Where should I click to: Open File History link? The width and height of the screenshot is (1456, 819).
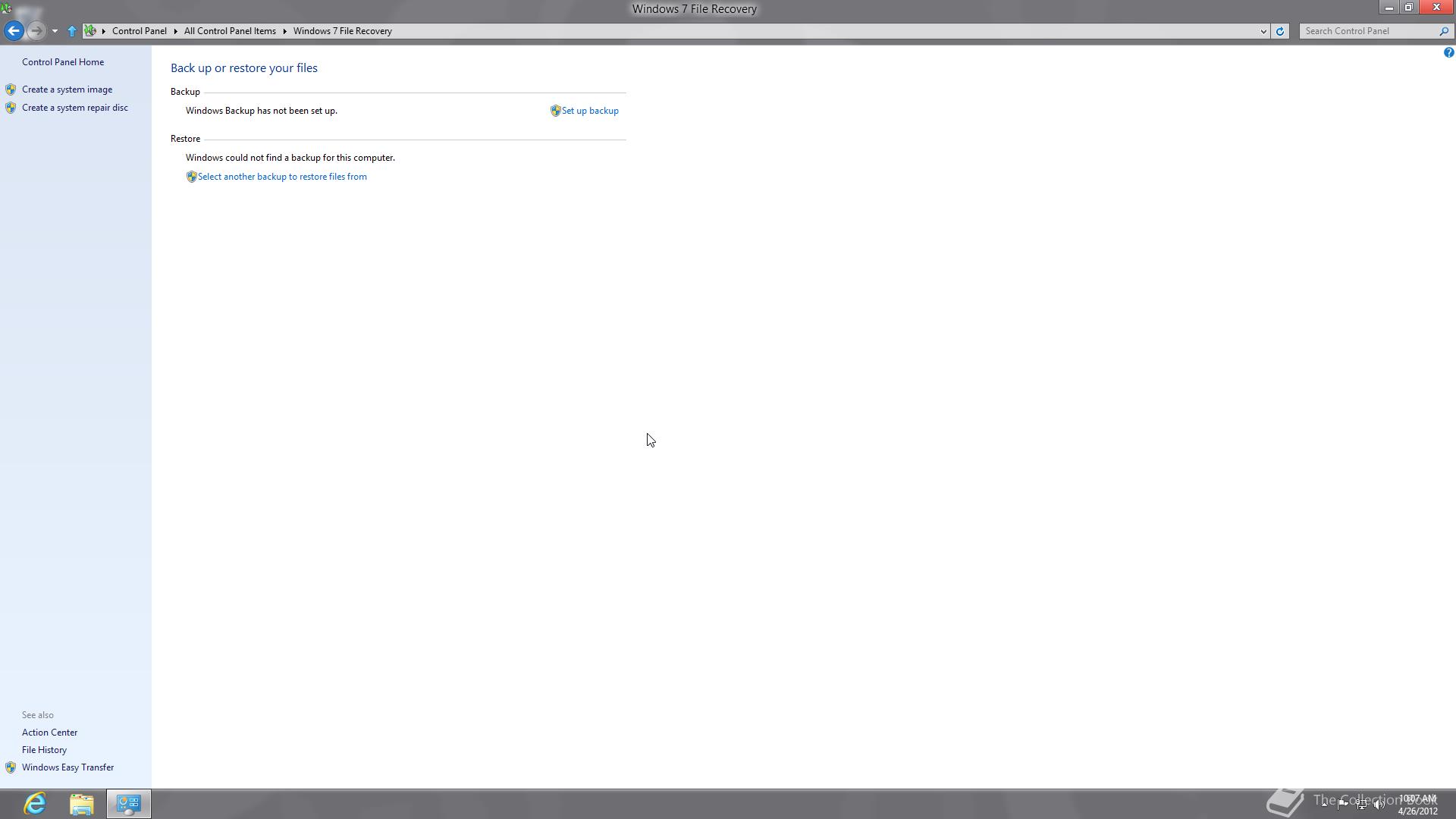click(44, 750)
